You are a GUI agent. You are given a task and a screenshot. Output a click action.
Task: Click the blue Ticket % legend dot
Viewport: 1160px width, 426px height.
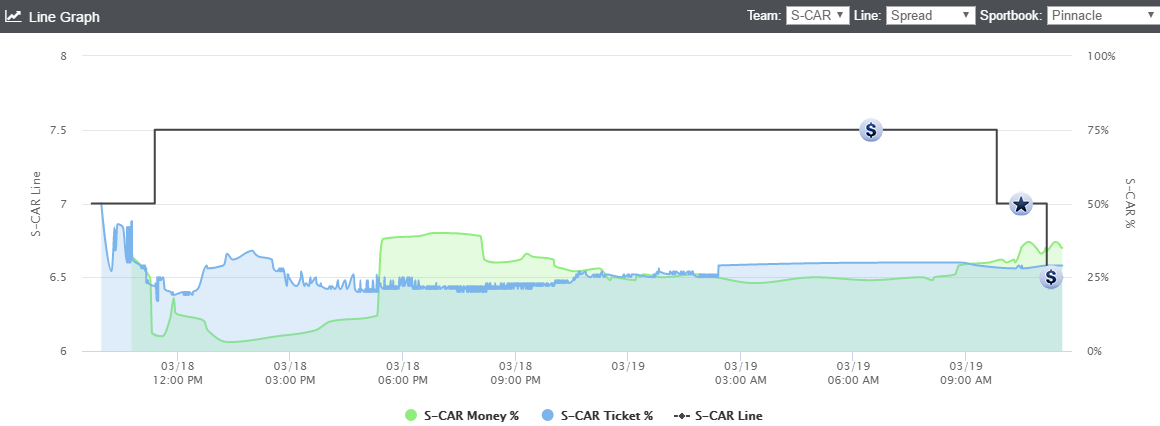click(x=548, y=416)
